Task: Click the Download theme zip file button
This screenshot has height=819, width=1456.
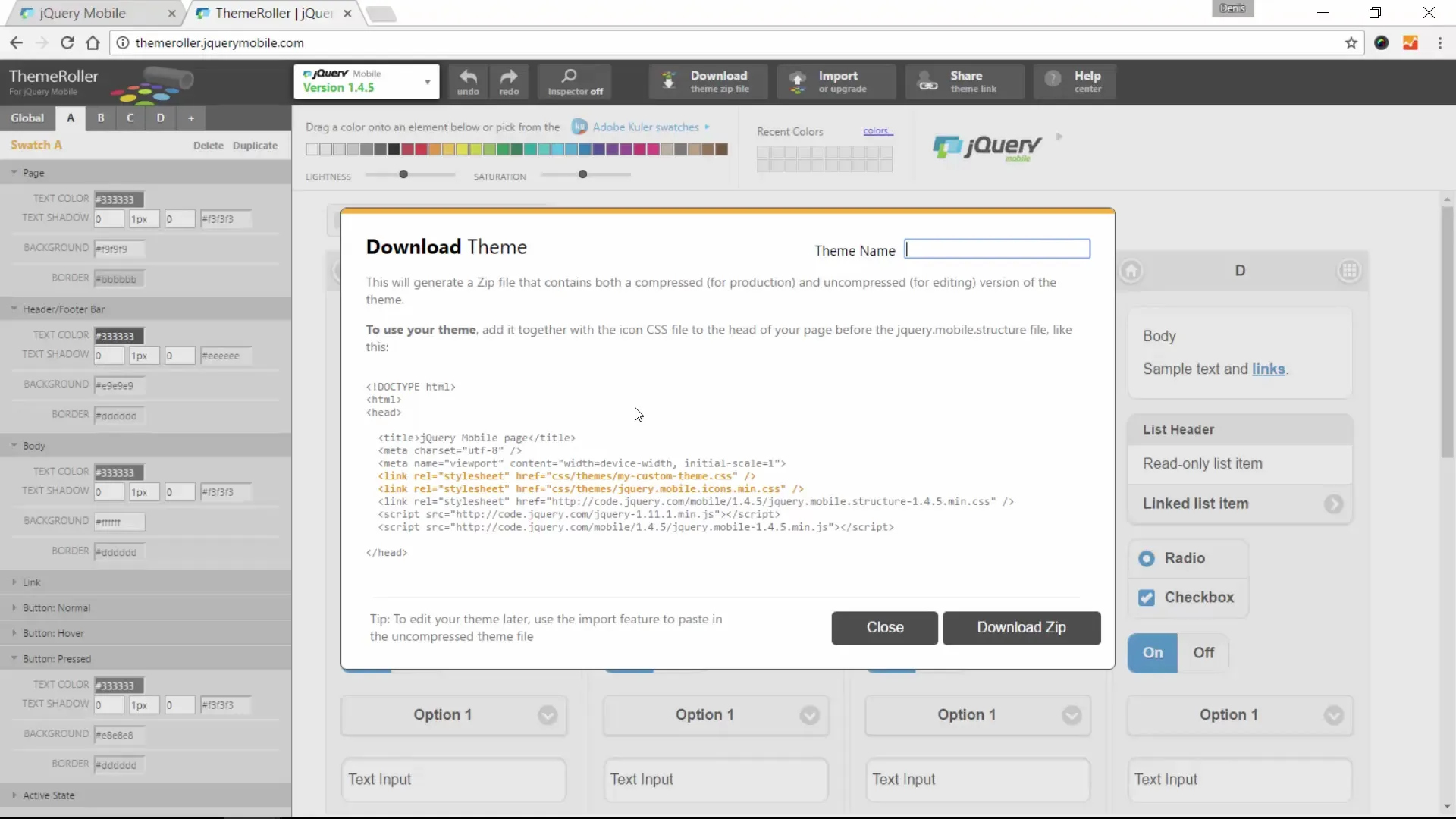Action: (708, 81)
